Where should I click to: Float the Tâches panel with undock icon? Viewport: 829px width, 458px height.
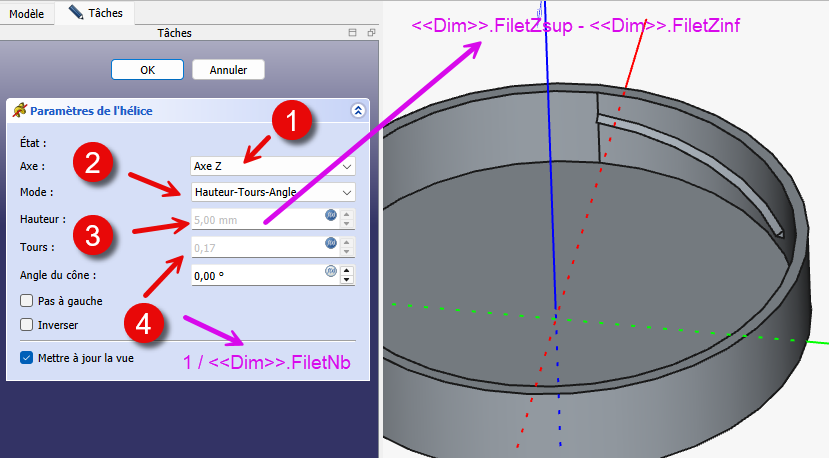370,33
